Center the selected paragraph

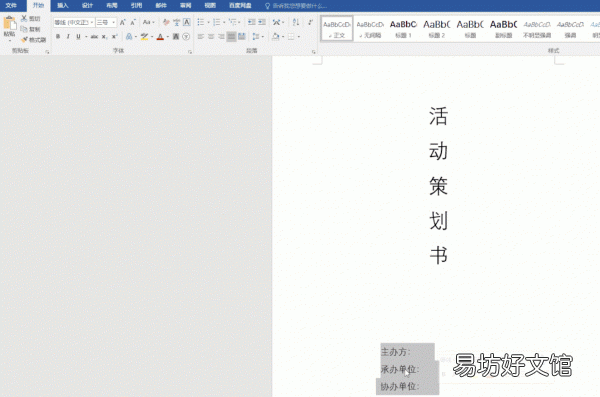[211, 37]
